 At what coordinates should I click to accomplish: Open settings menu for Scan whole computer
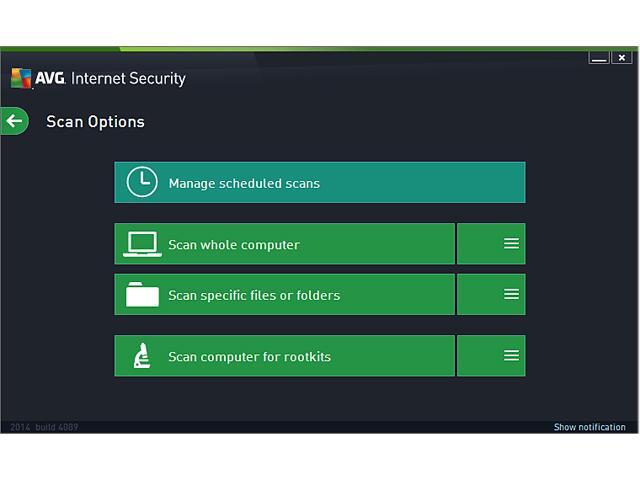511,244
